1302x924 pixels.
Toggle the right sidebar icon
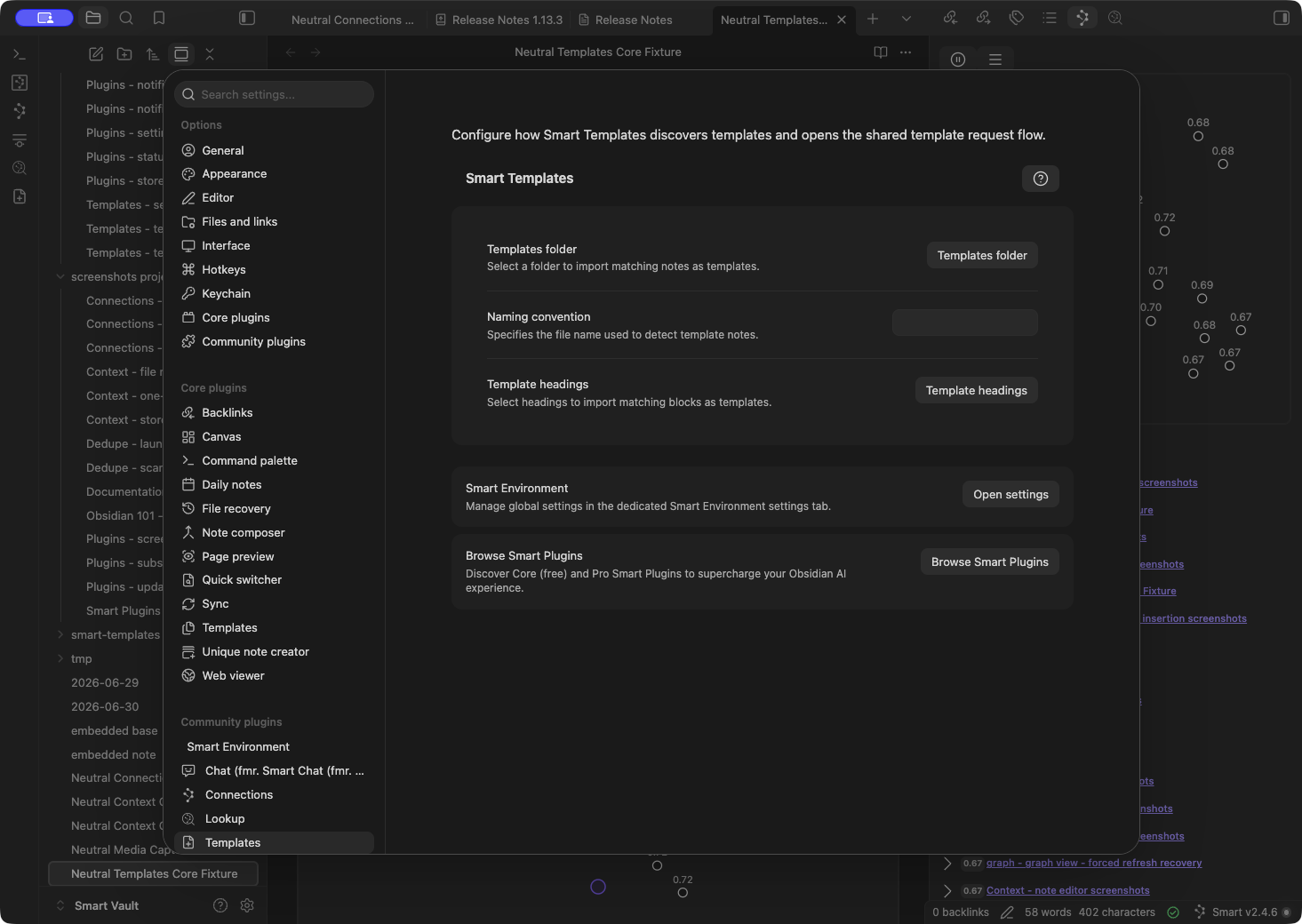point(1281,18)
